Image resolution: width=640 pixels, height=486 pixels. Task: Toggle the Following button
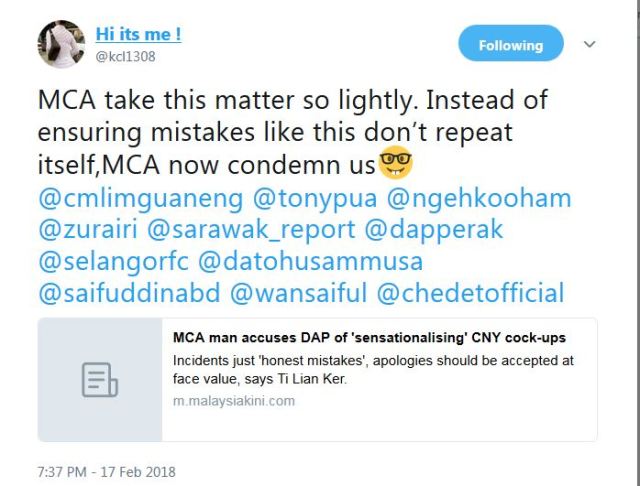pyautogui.click(x=510, y=45)
